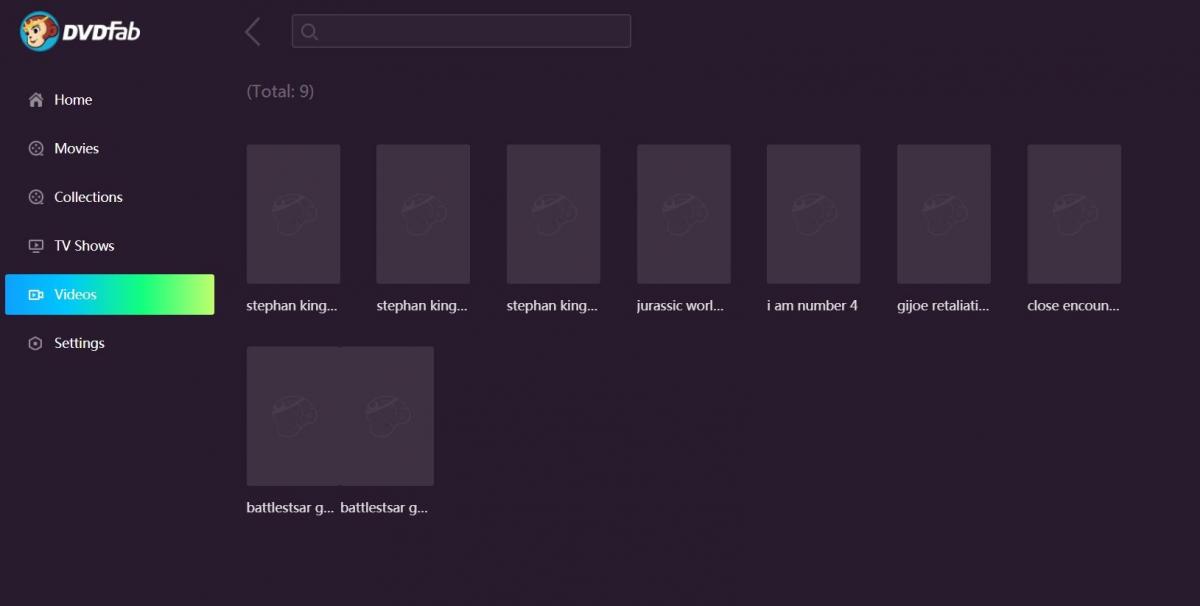Viewport: 1200px width, 606px height.
Task: Select the Videos menu item
Action: (x=109, y=295)
